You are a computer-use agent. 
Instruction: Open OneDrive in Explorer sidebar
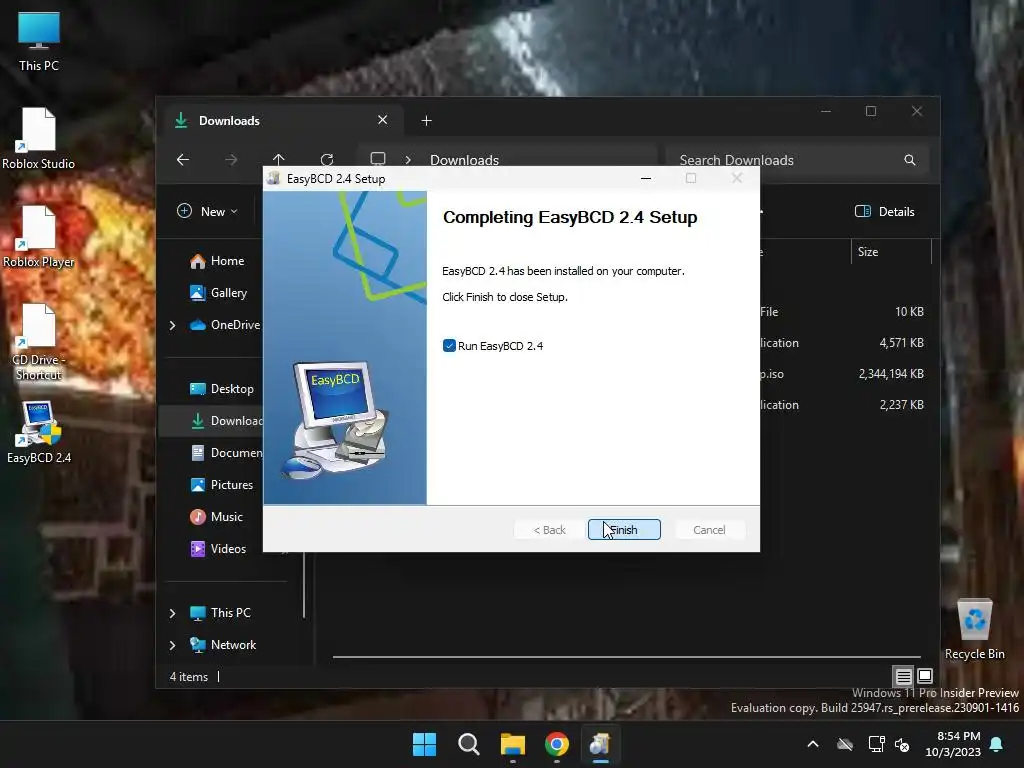click(x=225, y=325)
